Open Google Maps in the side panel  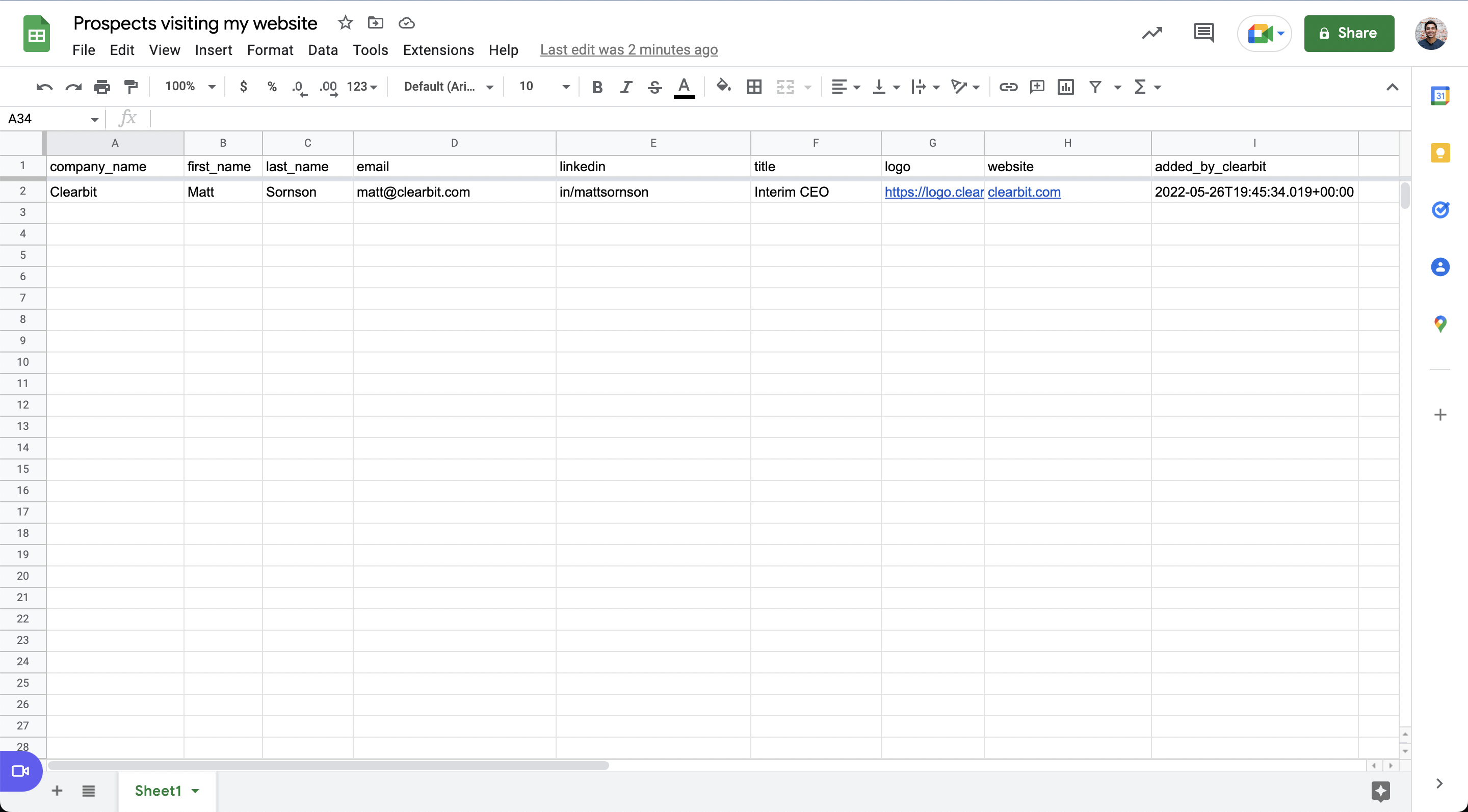pos(1440,324)
